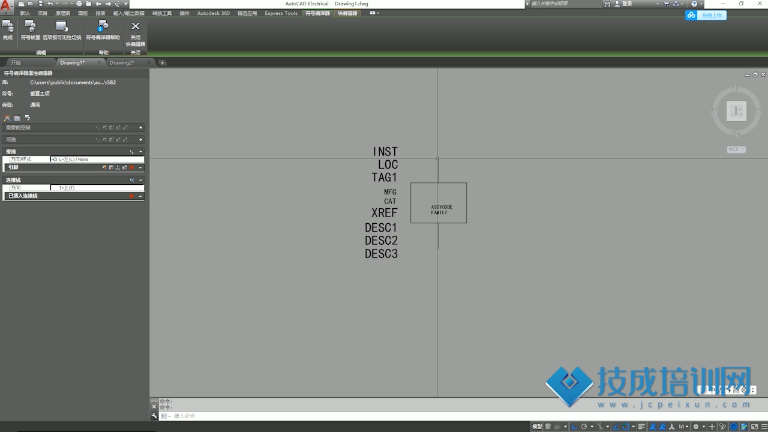The height and width of the screenshot is (432, 768).
Task: Click the blue icon in 连接线 header
Action: point(132,180)
